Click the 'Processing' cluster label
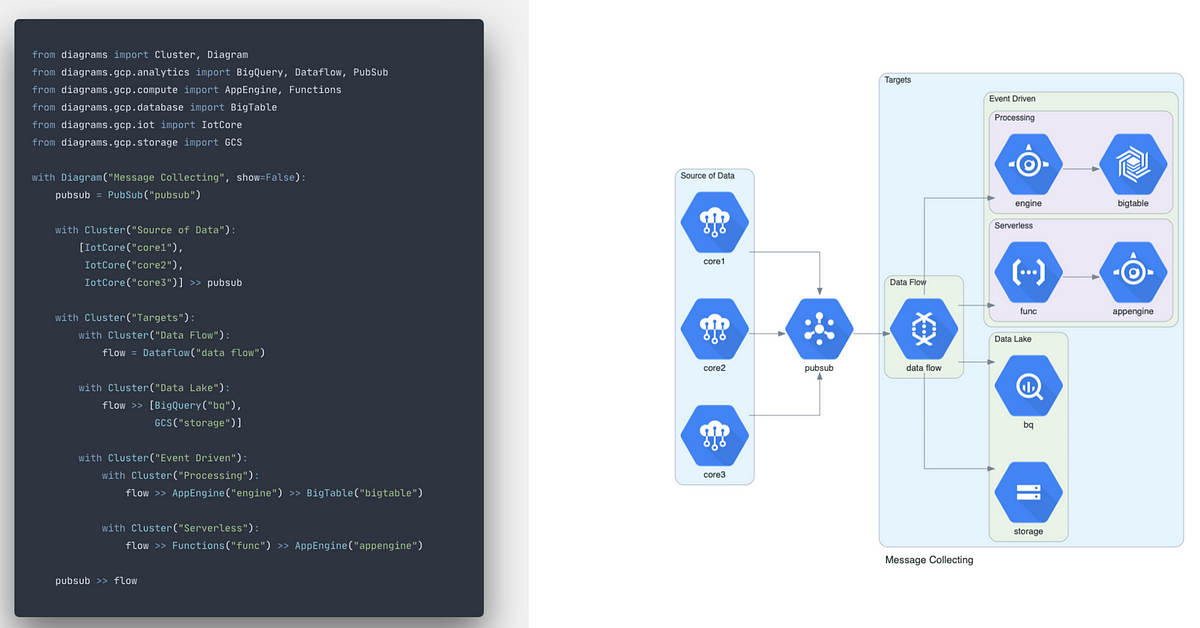Viewport: 1200px width, 628px height. (1015, 118)
